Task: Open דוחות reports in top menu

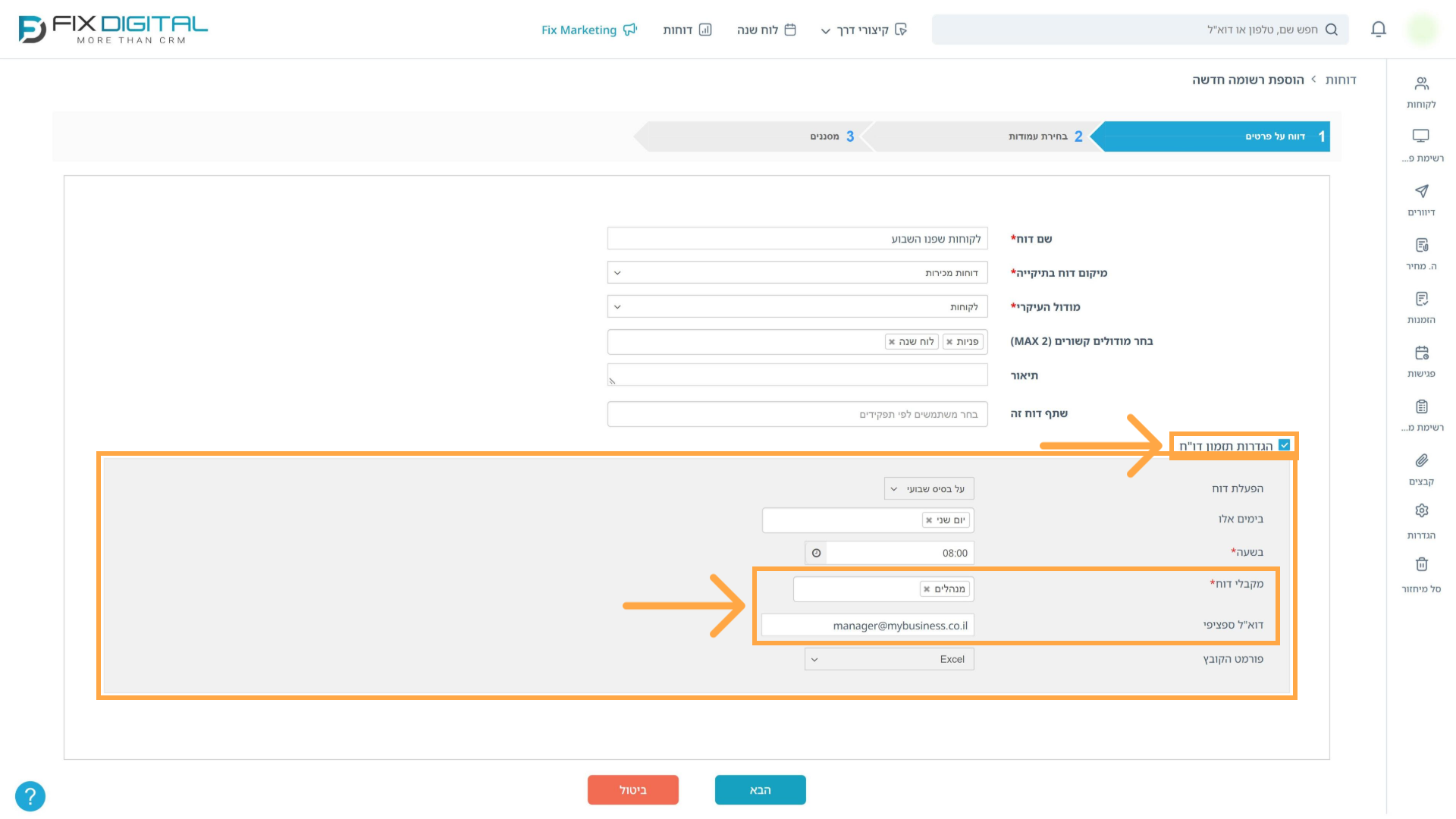Action: (687, 30)
